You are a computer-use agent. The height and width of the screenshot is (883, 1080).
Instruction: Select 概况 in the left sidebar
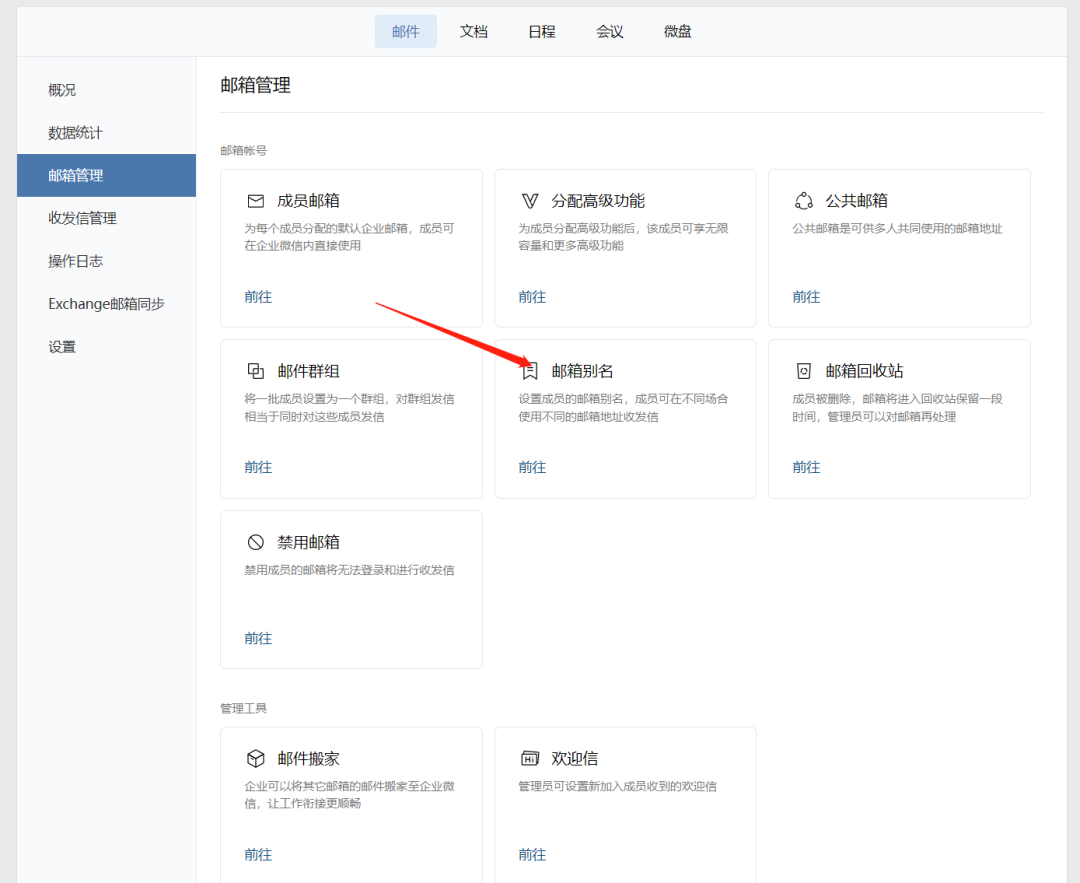62,90
